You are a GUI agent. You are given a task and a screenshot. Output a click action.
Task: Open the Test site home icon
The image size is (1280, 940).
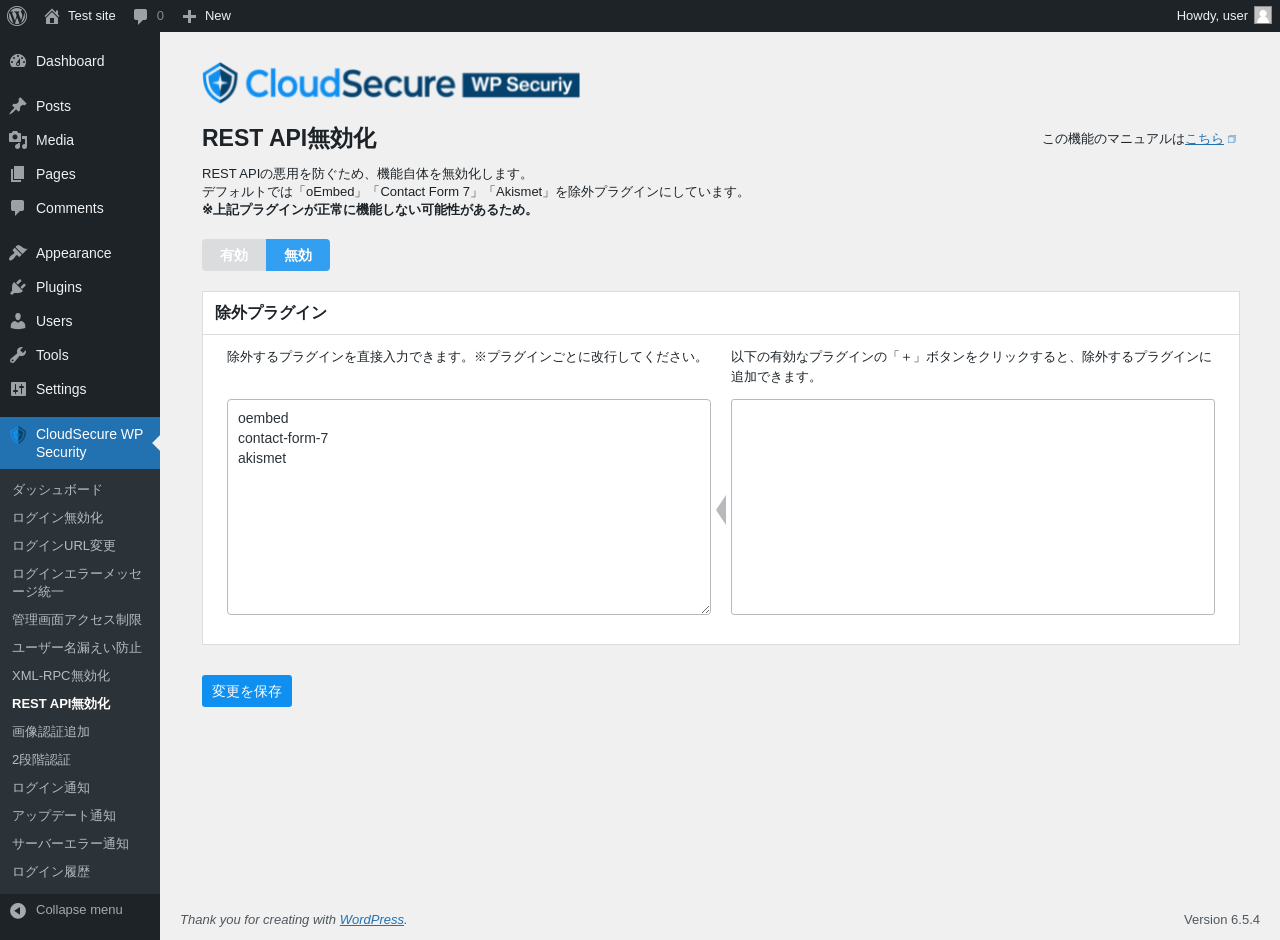(52, 16)
